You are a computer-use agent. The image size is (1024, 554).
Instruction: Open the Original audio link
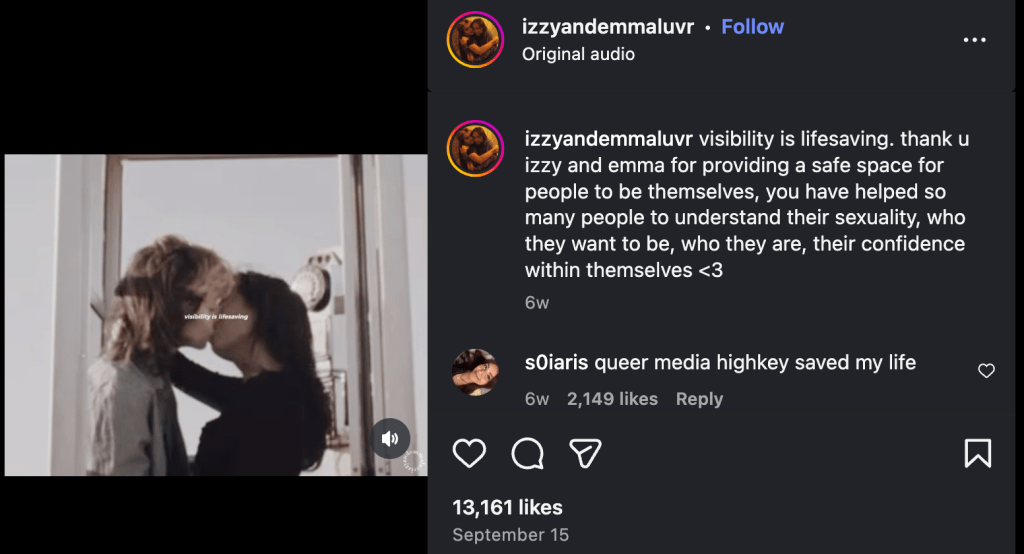(578, 54)
